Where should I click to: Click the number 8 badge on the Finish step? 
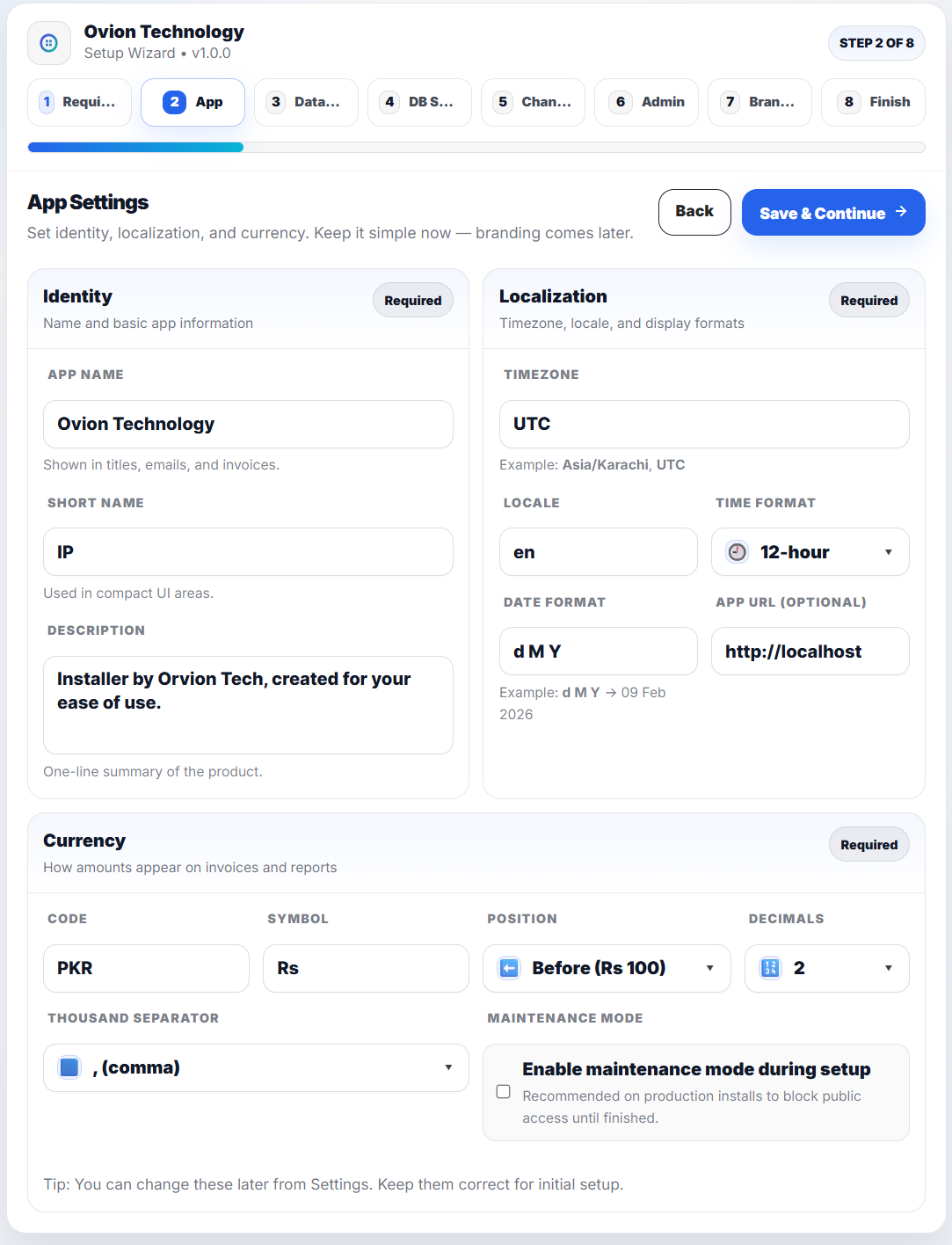tap(848, 102)
